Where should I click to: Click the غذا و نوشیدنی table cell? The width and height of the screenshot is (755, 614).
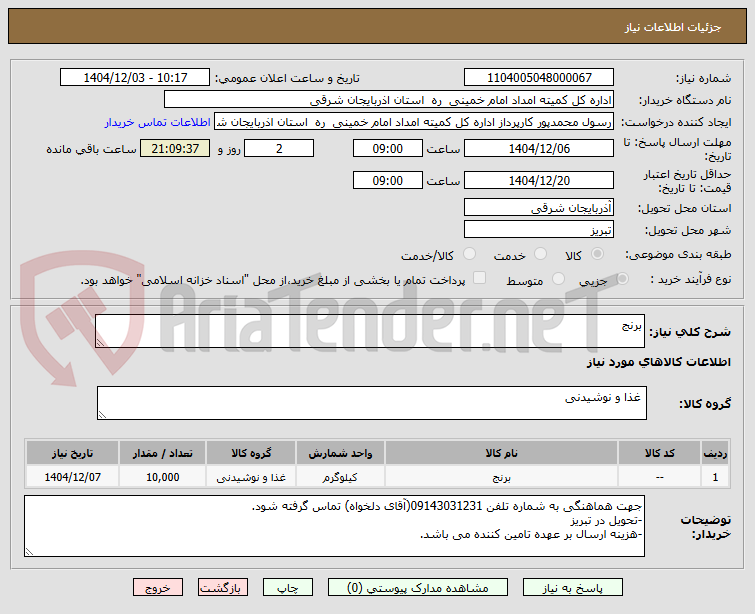point(251,477)
